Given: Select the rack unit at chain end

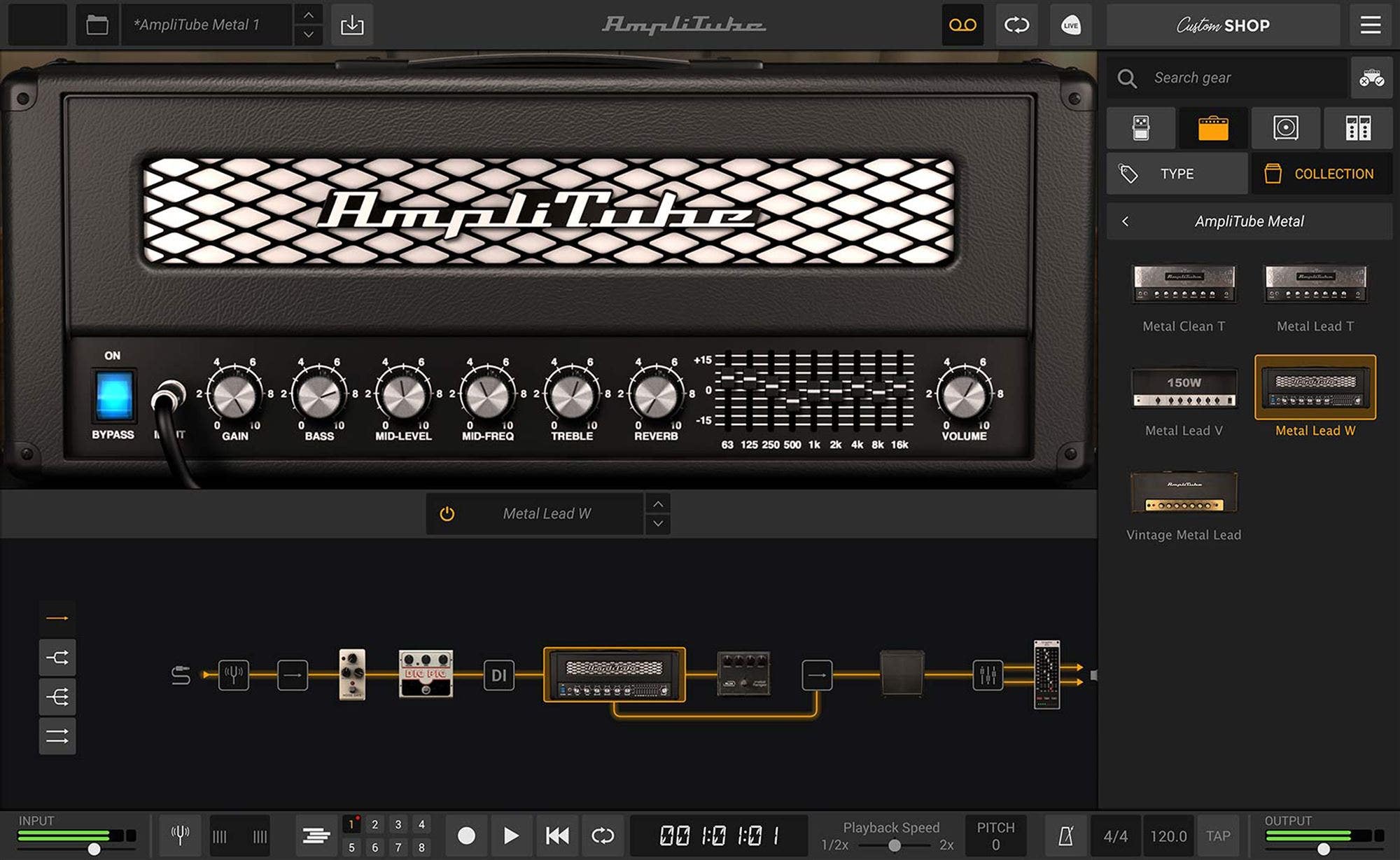Looking at the screenshot, I should coord(1046,674).
